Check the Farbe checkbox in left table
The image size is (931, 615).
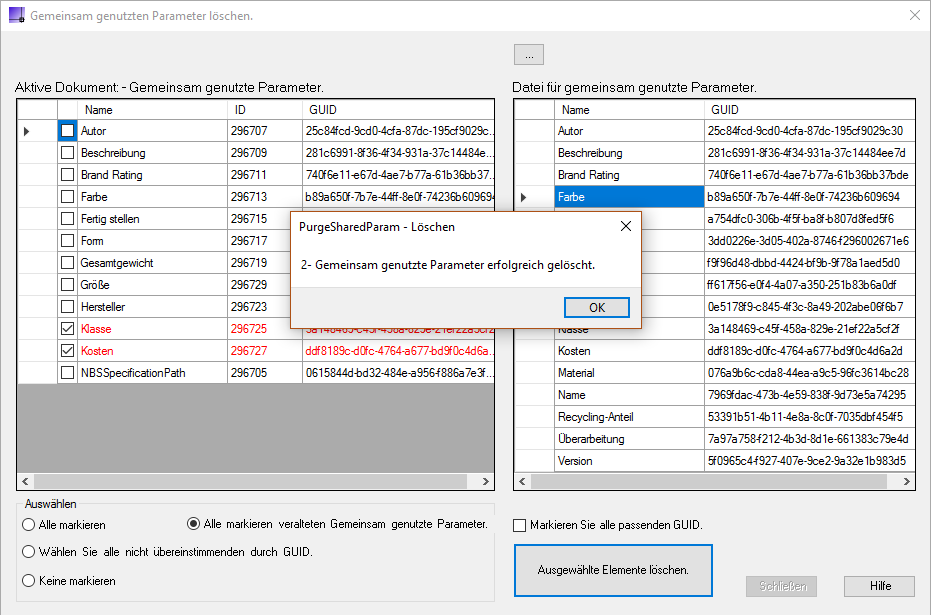(68, 196)
